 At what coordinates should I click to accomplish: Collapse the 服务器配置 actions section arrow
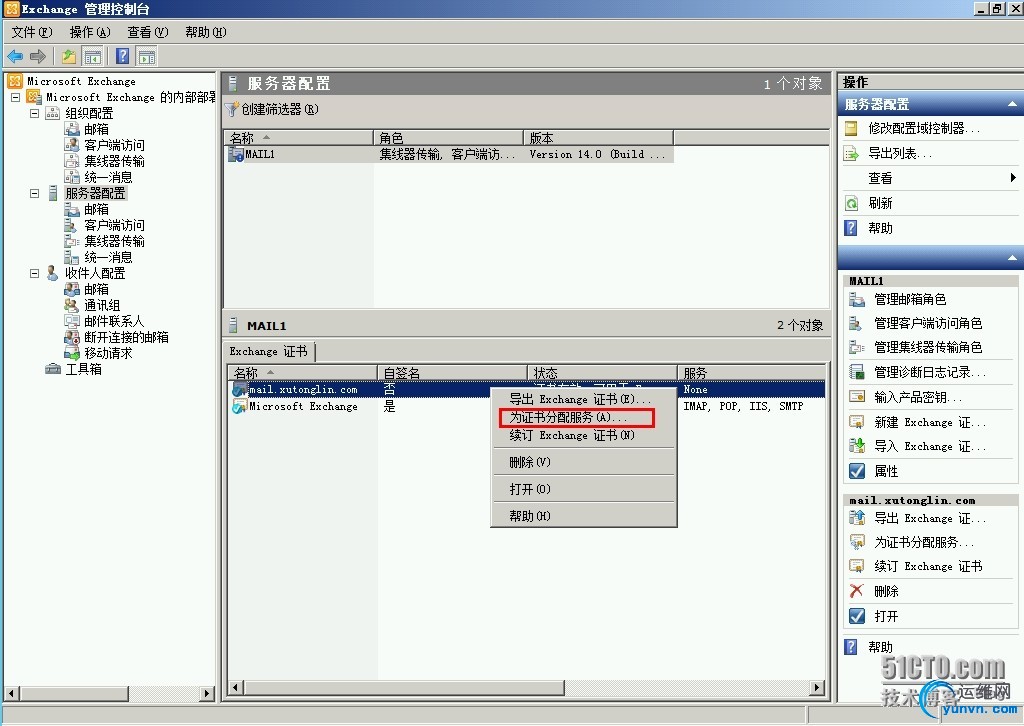click(x=1012, y=104)
